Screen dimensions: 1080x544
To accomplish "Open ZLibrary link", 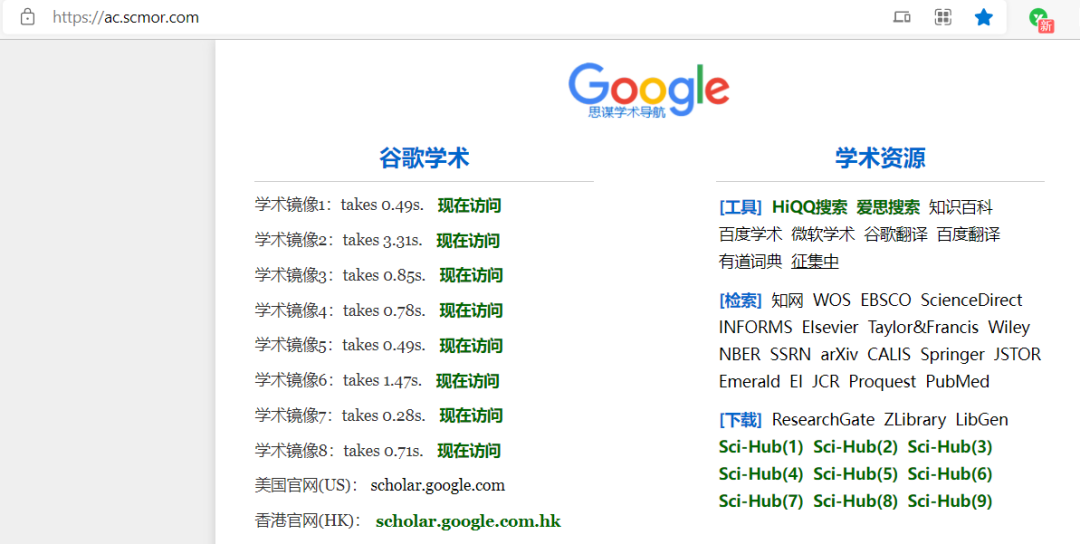I will [915, 419].
